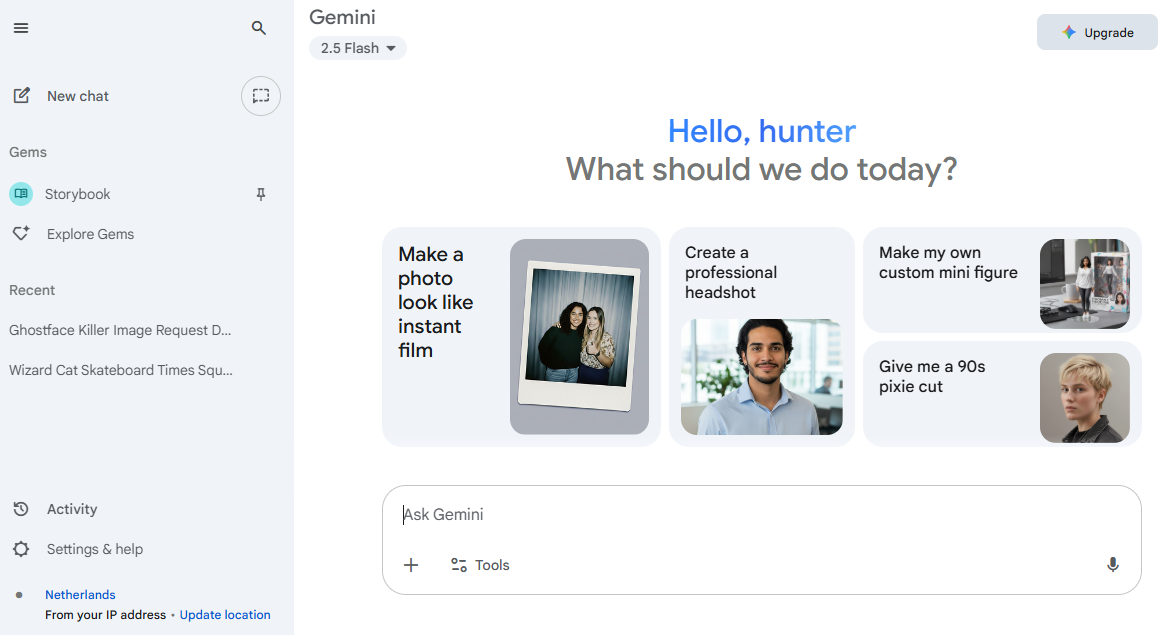Screen dimensions: 1173x635
Task: Click the mini figure thumbnail image
Action: point(1085,283)
